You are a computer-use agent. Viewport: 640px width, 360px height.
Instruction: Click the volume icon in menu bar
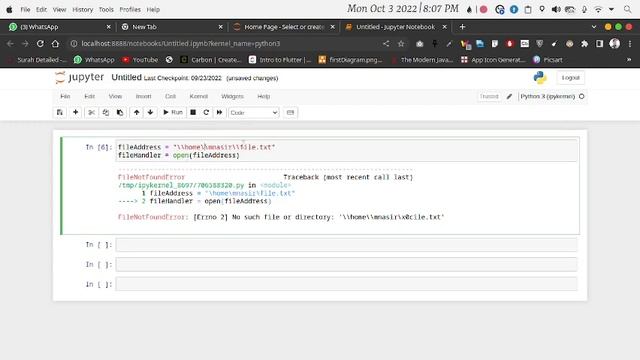click(556, 9)
